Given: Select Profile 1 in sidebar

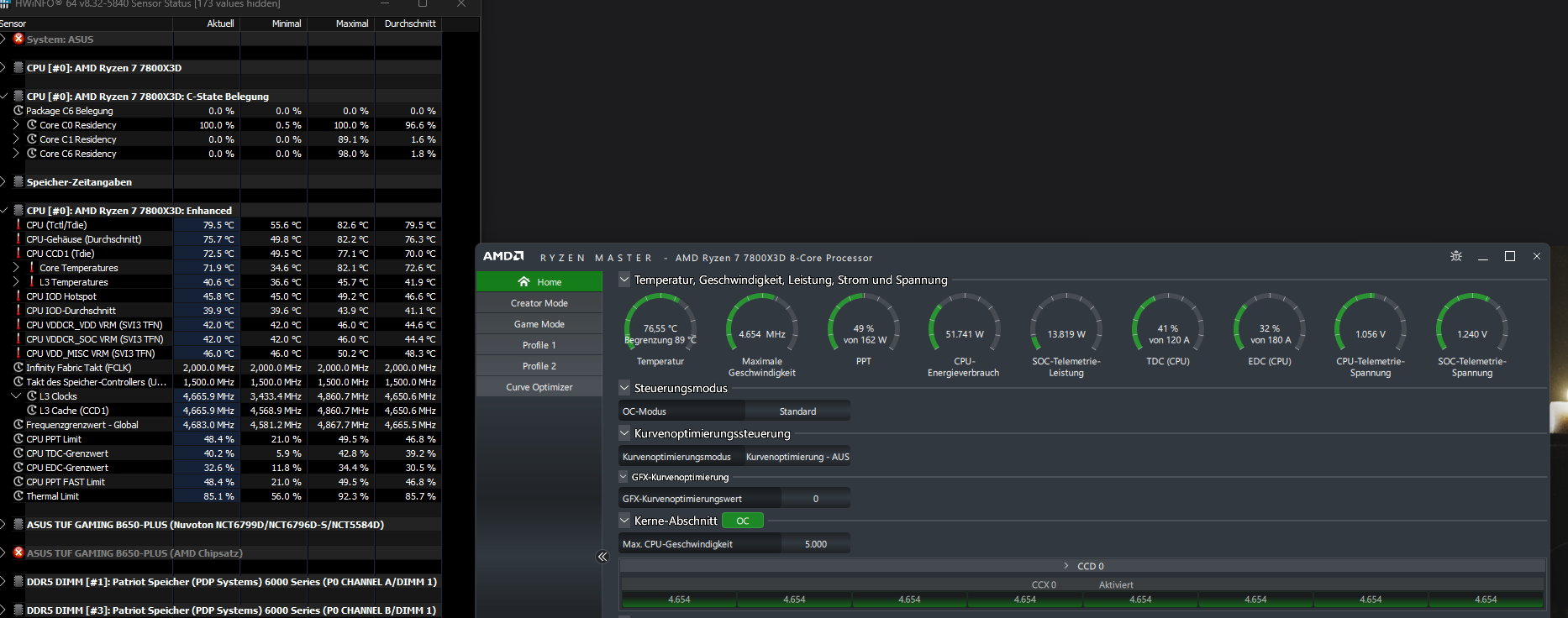Looking at the screenshot, I should (539, 345).
